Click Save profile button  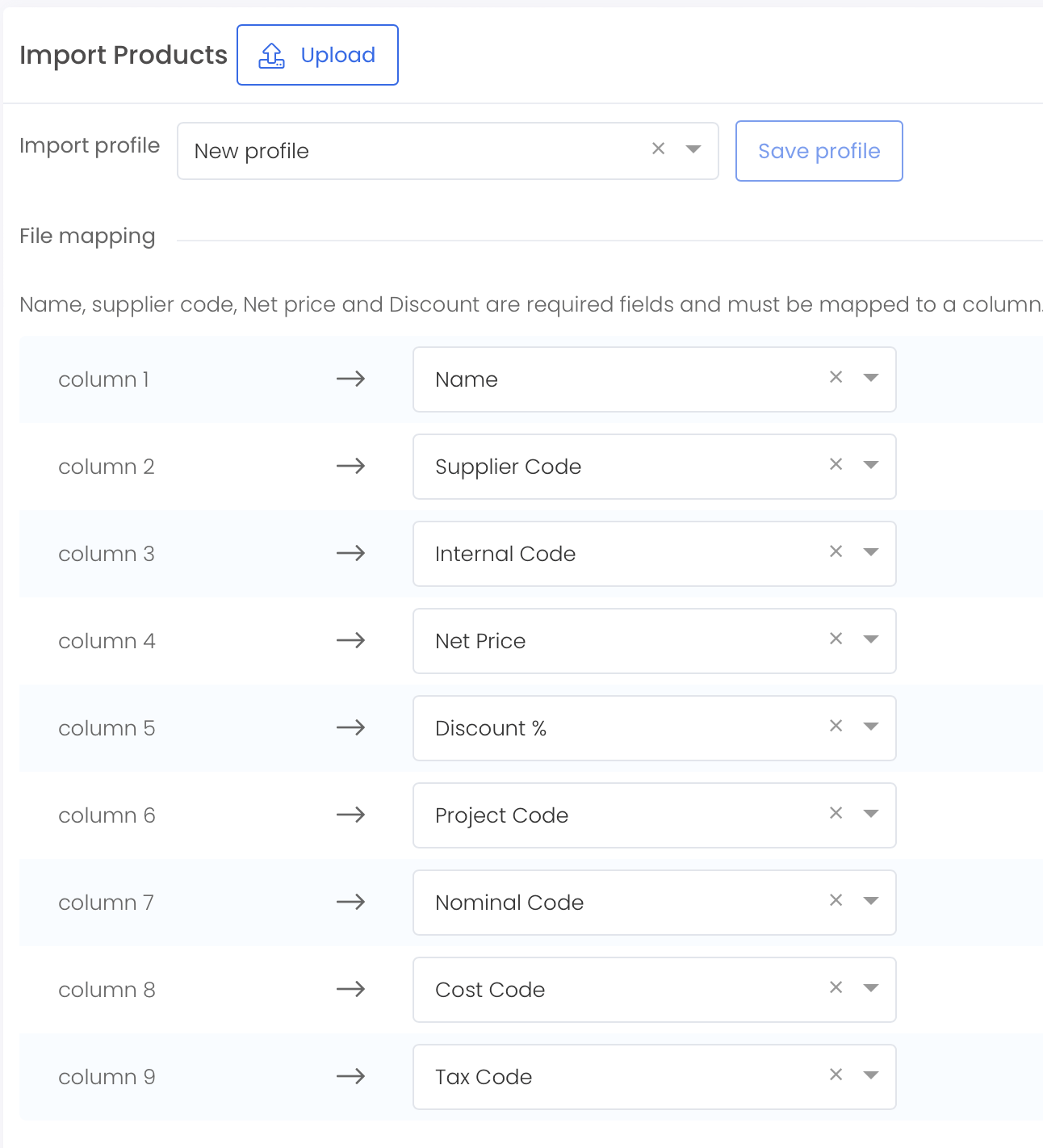[x=819, y=151]
